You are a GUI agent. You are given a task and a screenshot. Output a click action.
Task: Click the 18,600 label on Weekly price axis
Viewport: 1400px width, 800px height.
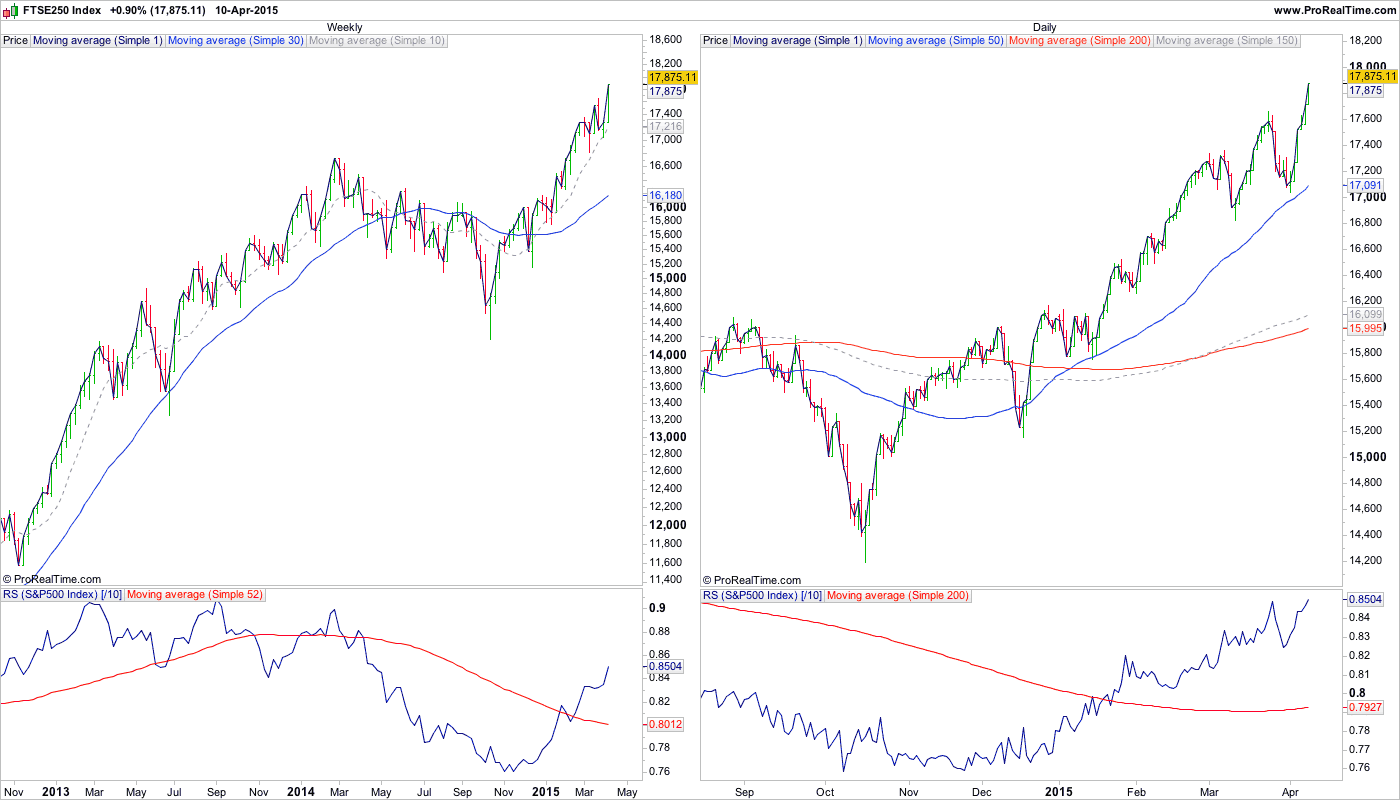(667, 40)
